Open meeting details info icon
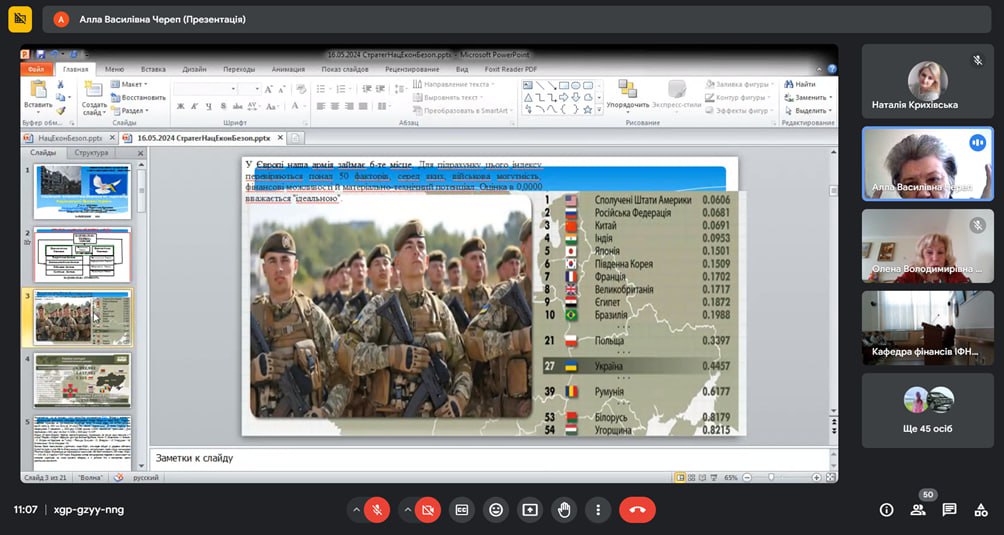This screenshot has height=535, width=1004. pyautogui.click(x=886, y=510)
